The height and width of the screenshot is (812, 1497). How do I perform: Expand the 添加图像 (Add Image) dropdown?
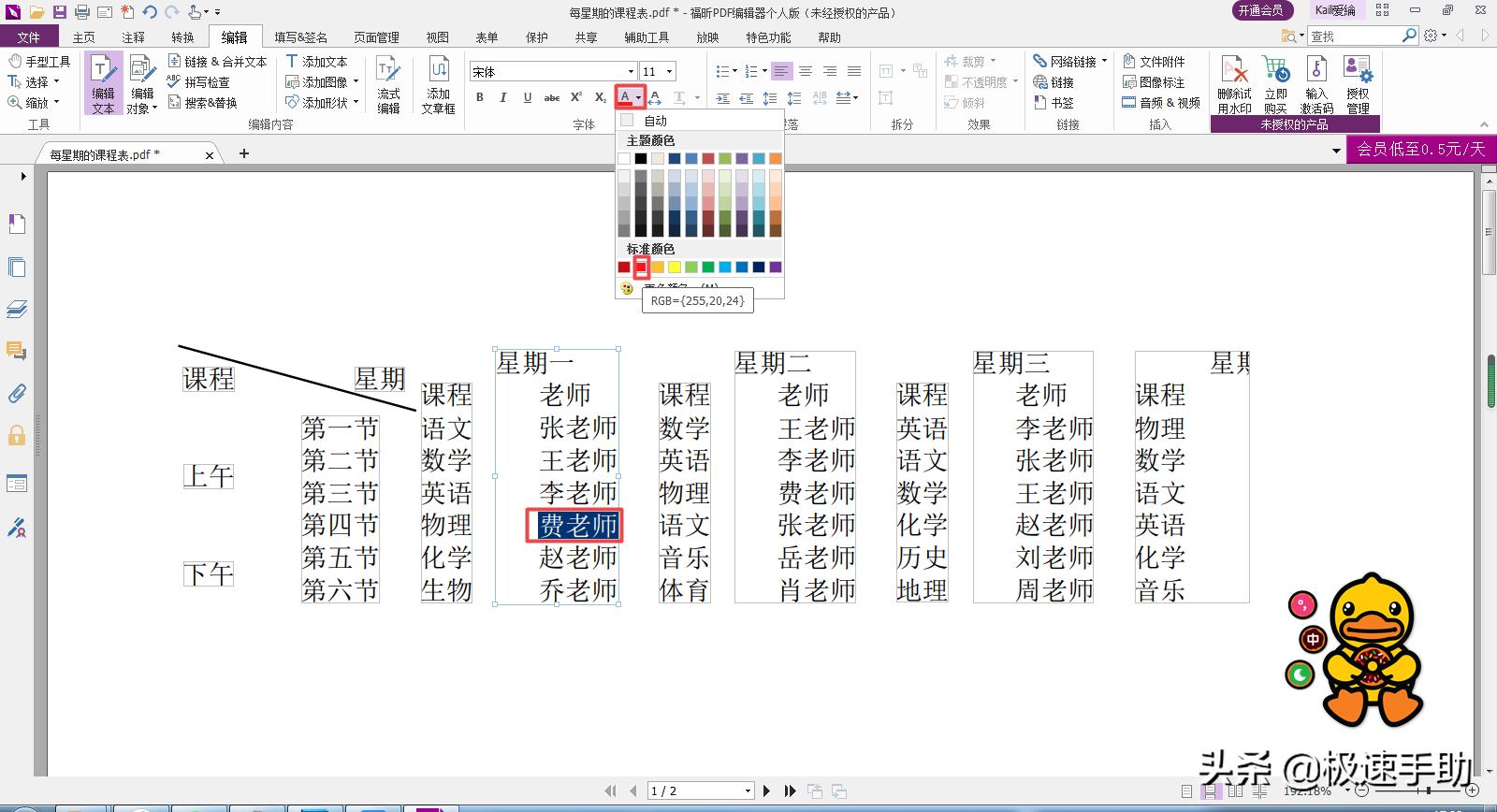tap(356, 82)
